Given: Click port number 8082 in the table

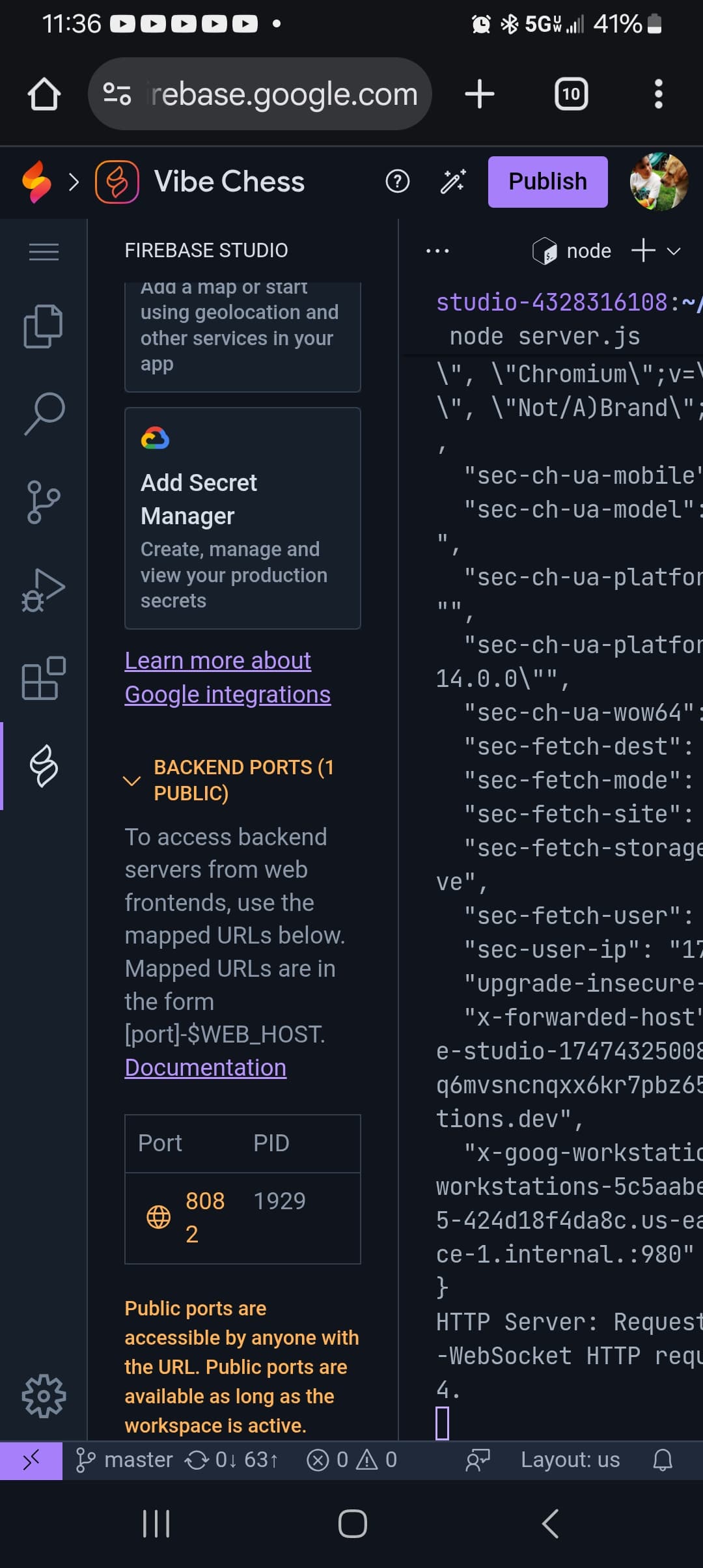Looking at the screenshot, I should [x=205, y=1217].
